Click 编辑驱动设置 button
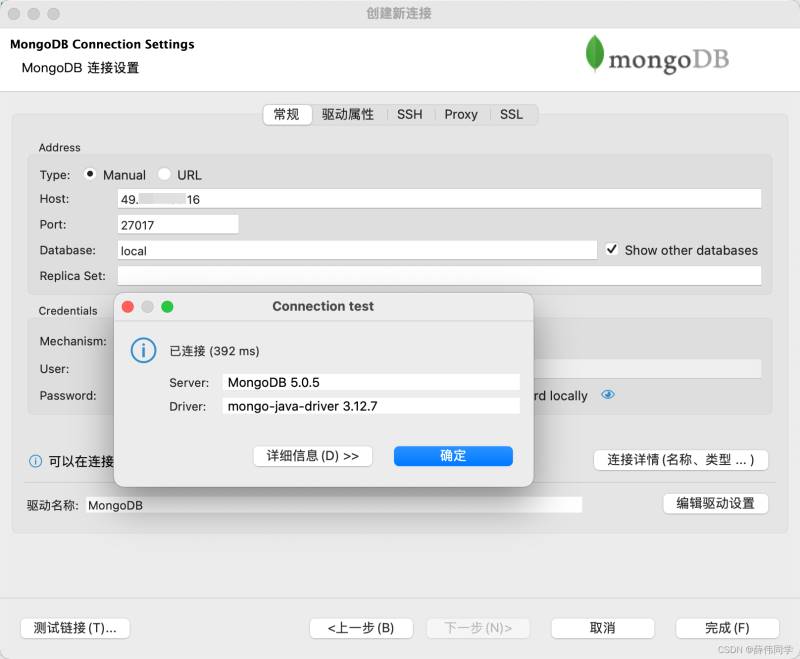 point(715,504)
